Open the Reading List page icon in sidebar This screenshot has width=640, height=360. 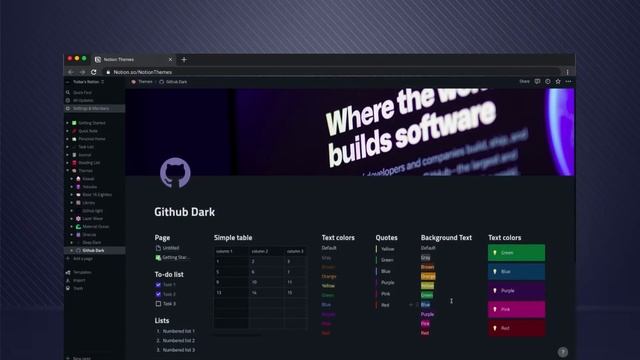[74, 163]
